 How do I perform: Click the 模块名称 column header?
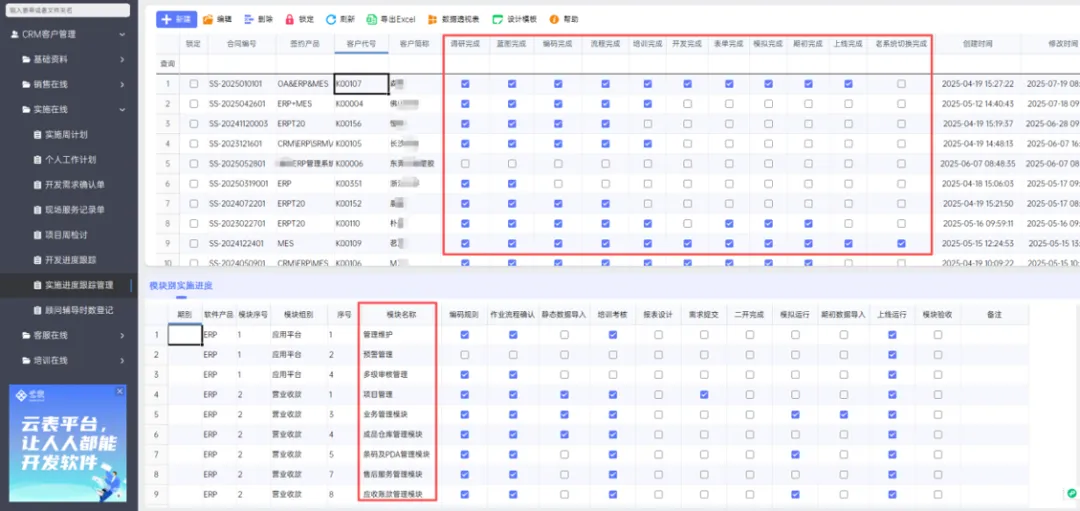click(x=403, y=314)
